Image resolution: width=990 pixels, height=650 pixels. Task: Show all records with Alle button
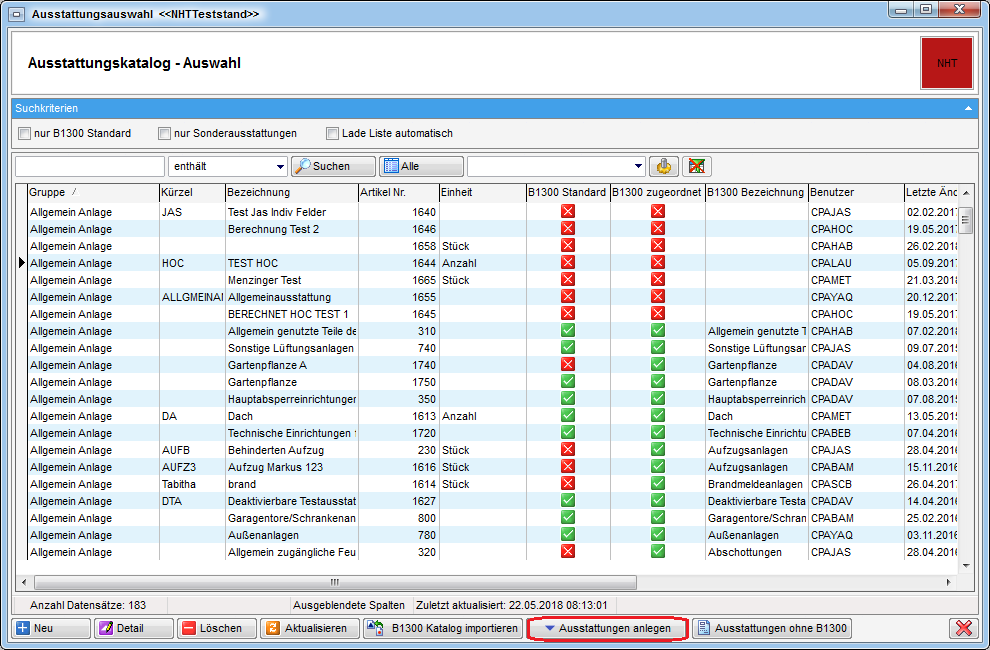421,166
